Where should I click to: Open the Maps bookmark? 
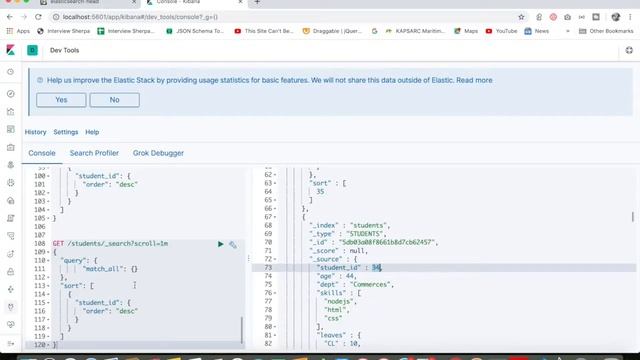pos(466,31)
